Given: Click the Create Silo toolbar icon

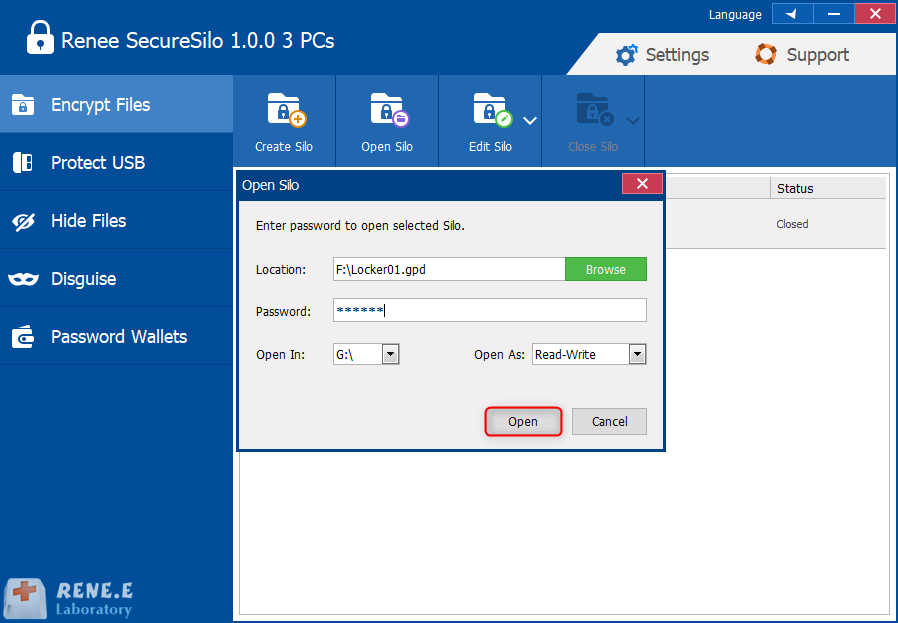Looking at the screenshot, I should tap(284, 110).
